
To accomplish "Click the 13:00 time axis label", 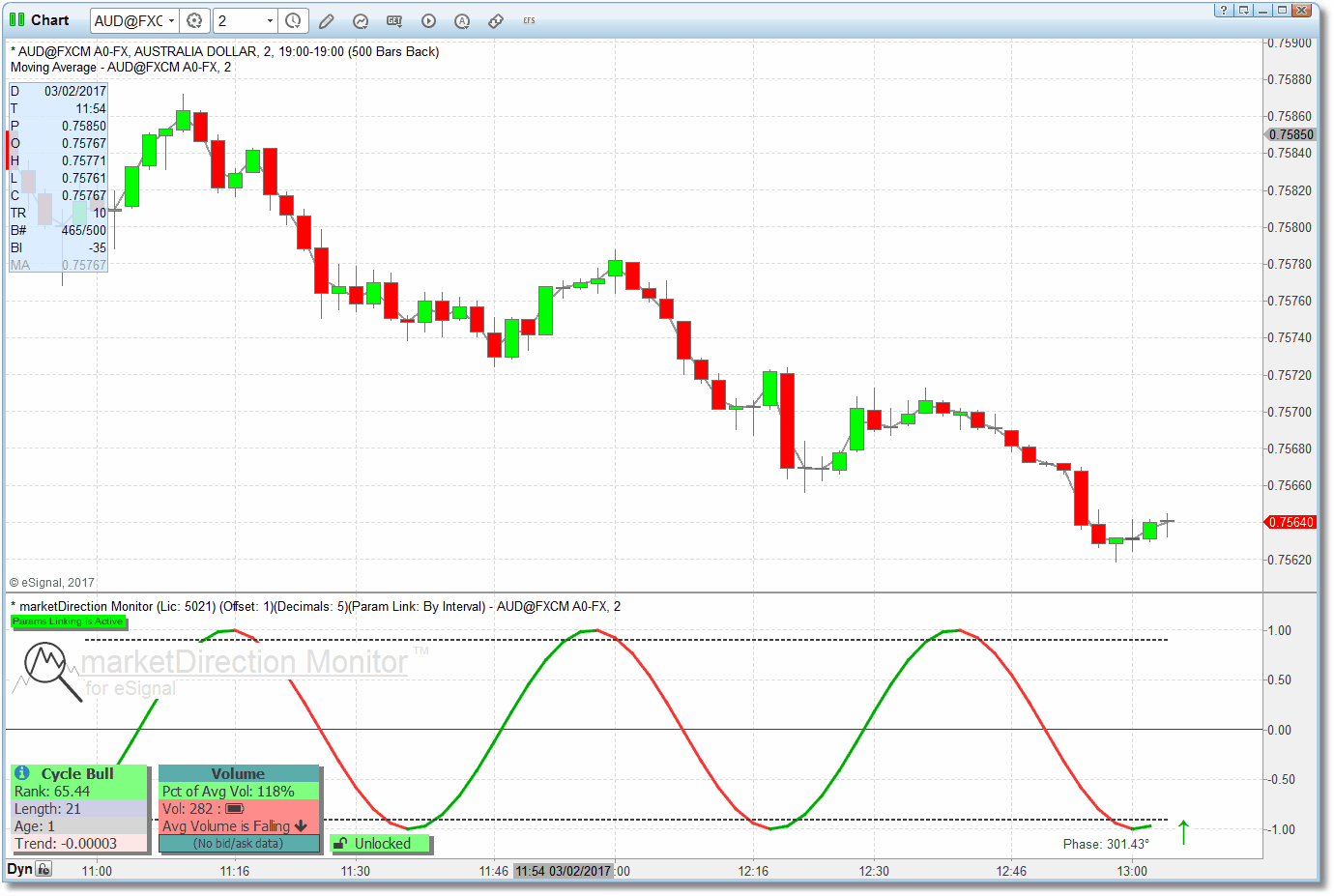I will (1132, 871).
